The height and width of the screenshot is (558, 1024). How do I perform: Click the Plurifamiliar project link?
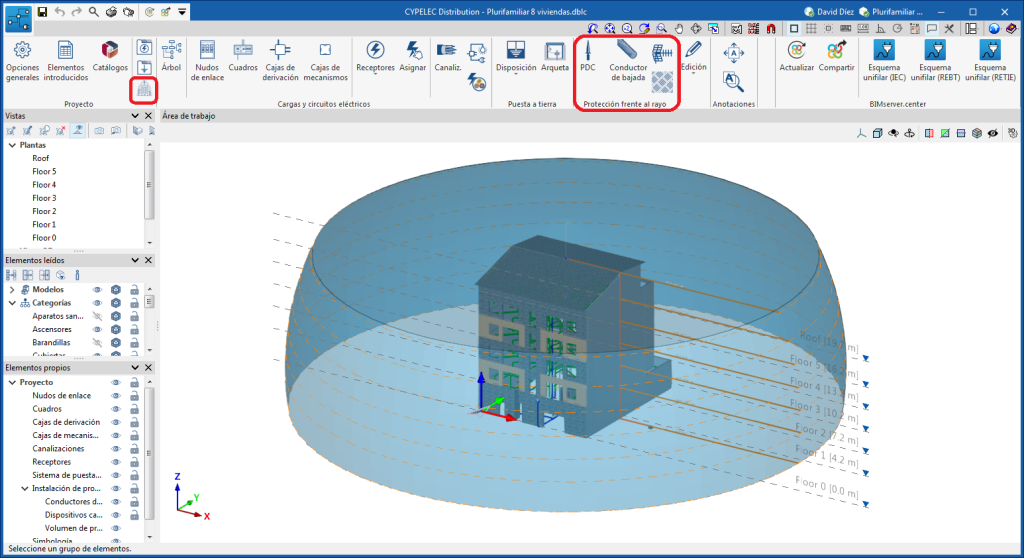[x=891, y=12]
